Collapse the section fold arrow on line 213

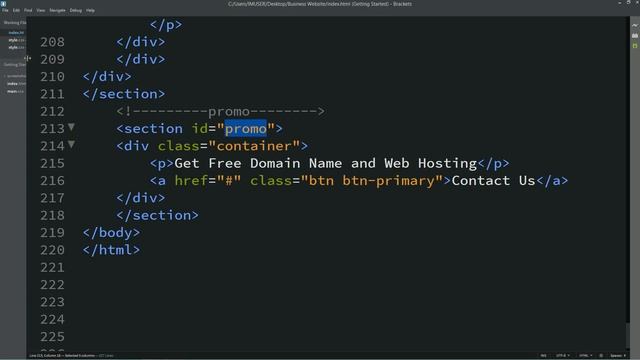(x=71, y=127)
